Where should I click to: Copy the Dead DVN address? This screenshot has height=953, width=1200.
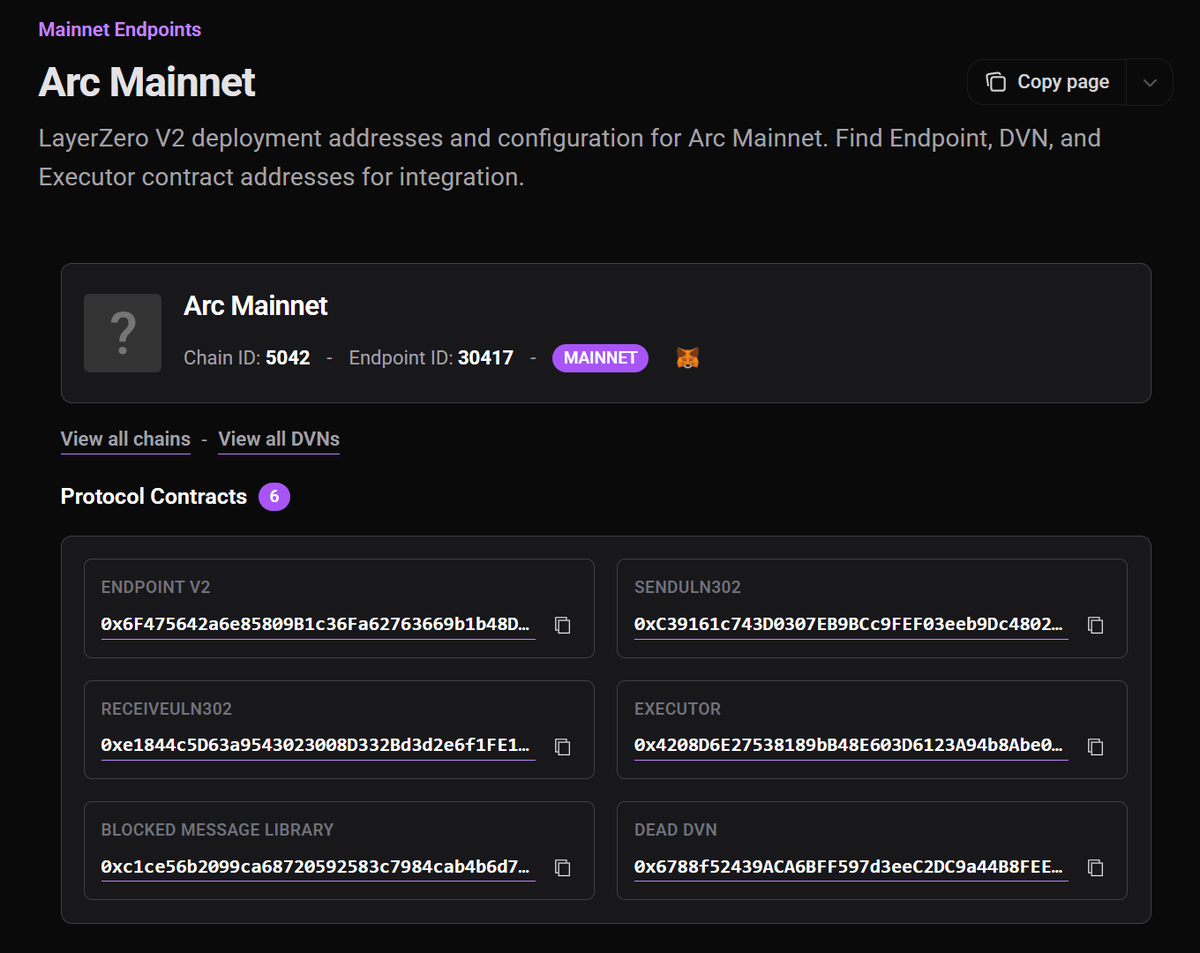point(1096,868)
